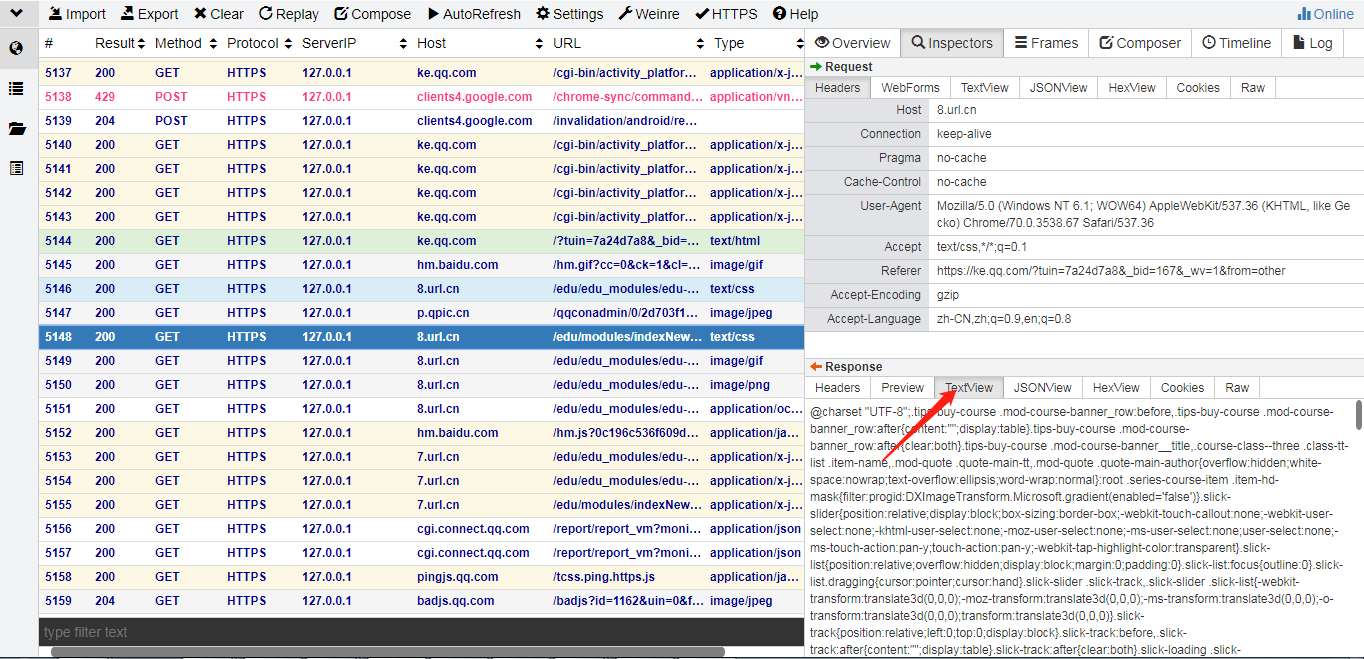Switch to the Timeline tab

click(x=1237, y=43)
